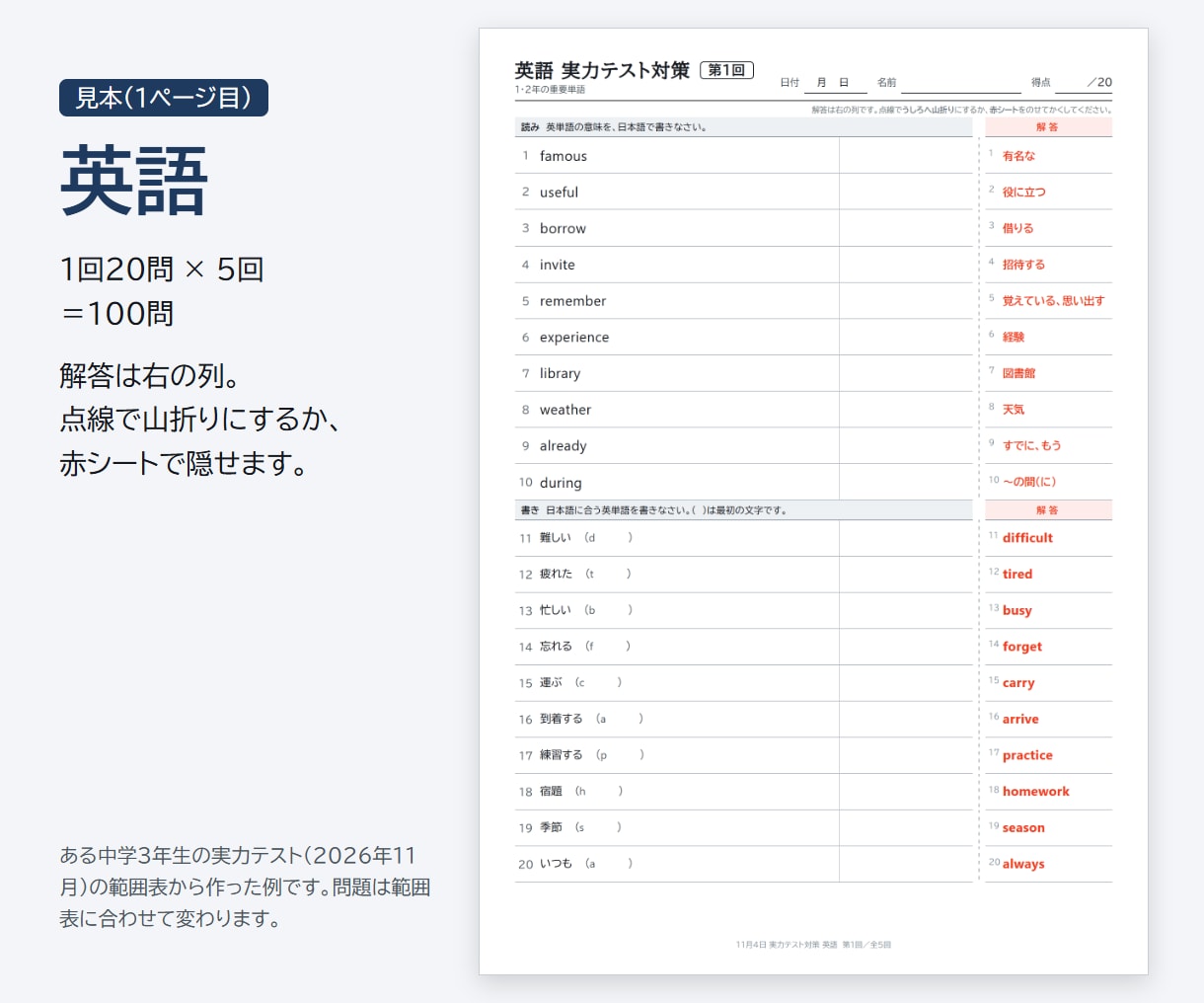Click the answer always
This screenshot has width=1204, height=1003.
point(1023,864)
